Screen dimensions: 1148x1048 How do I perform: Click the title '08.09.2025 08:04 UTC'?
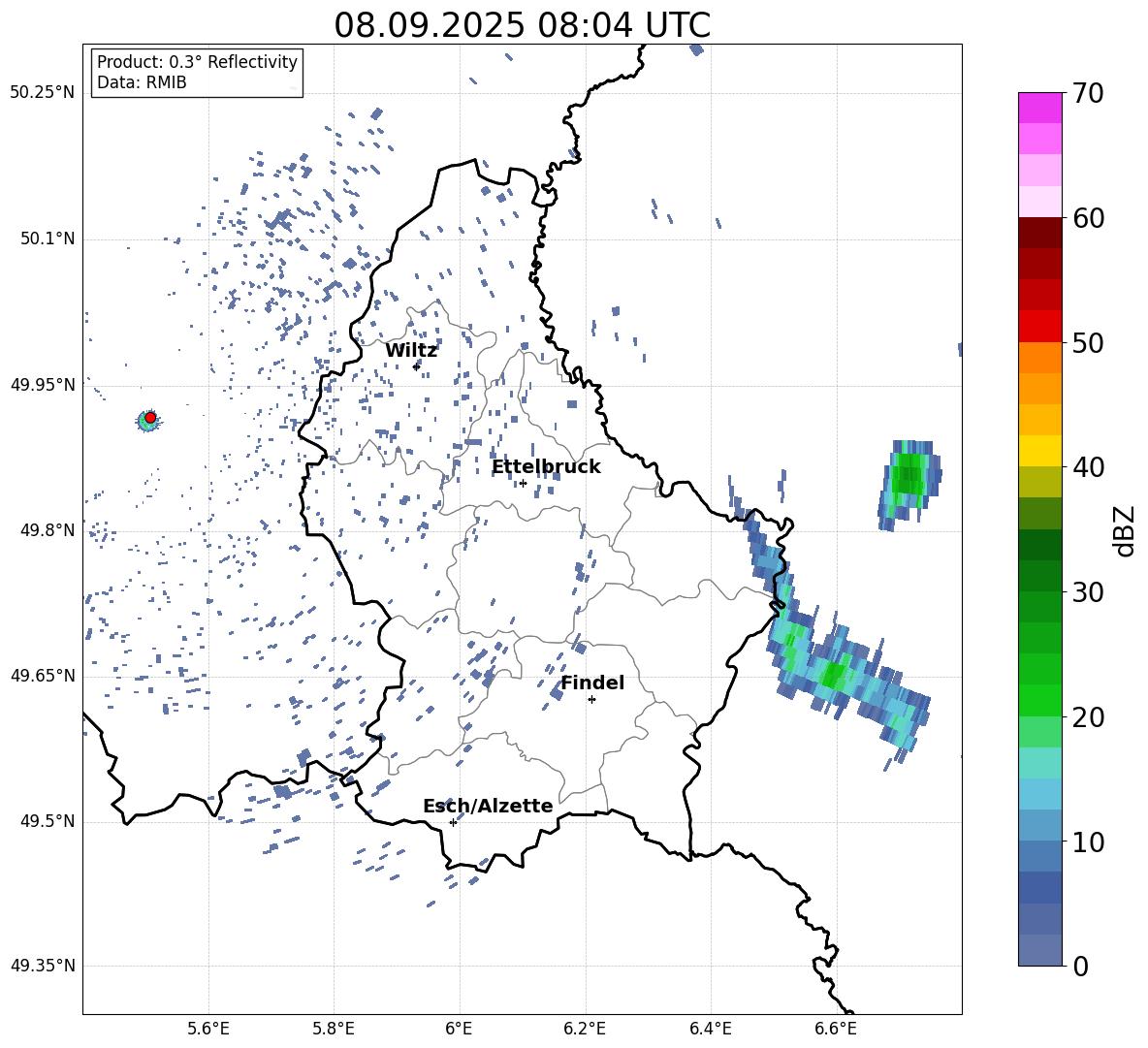click(x=522, y=25)
